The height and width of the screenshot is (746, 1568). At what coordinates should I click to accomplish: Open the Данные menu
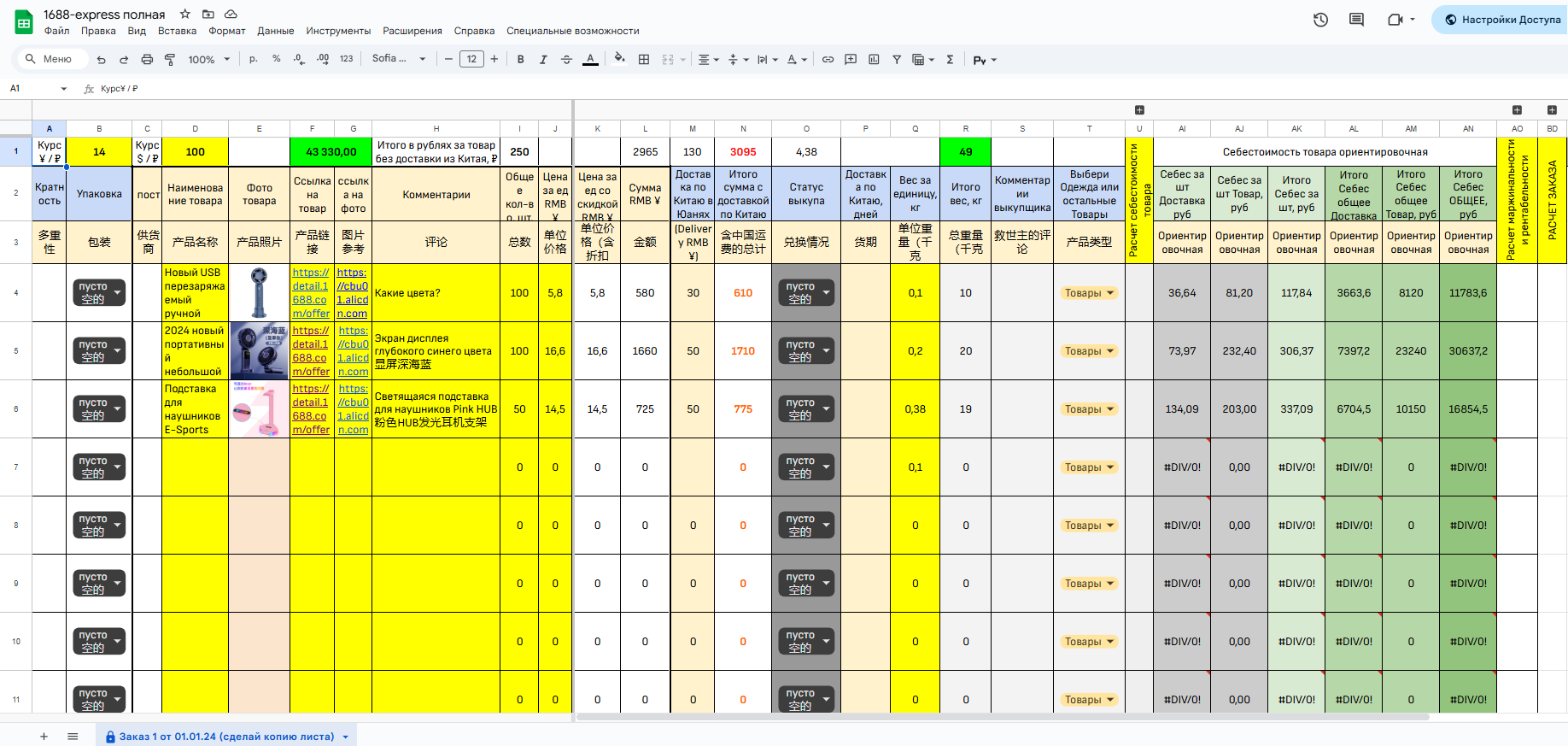coord(275,31)
